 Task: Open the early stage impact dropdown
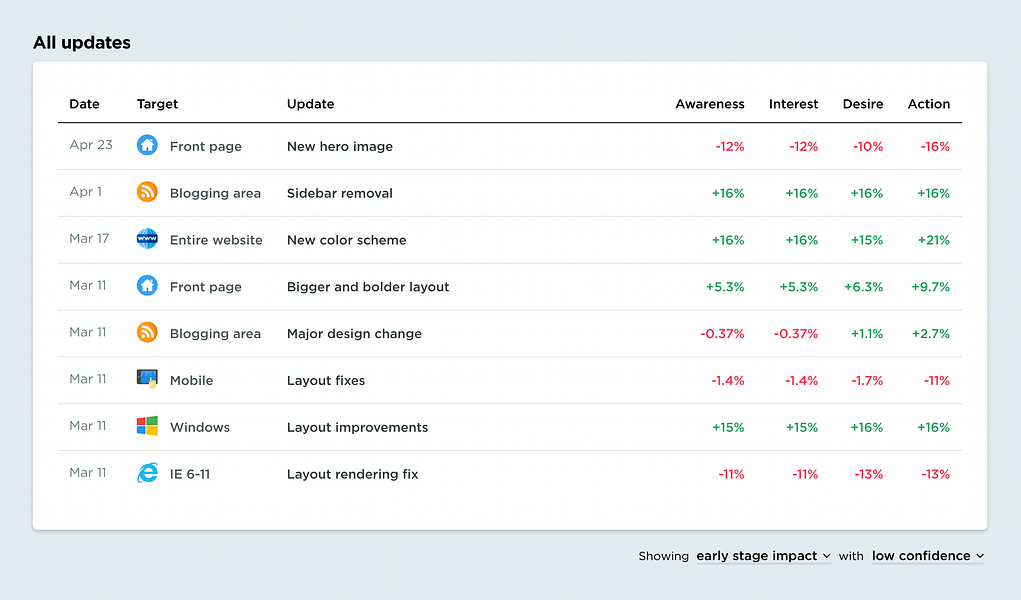point(763,556)
